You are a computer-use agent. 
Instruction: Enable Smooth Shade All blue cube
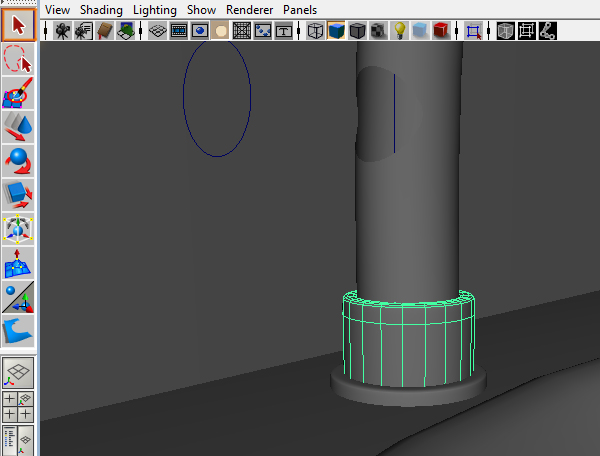pyautogui.click(x=336, y=31)
